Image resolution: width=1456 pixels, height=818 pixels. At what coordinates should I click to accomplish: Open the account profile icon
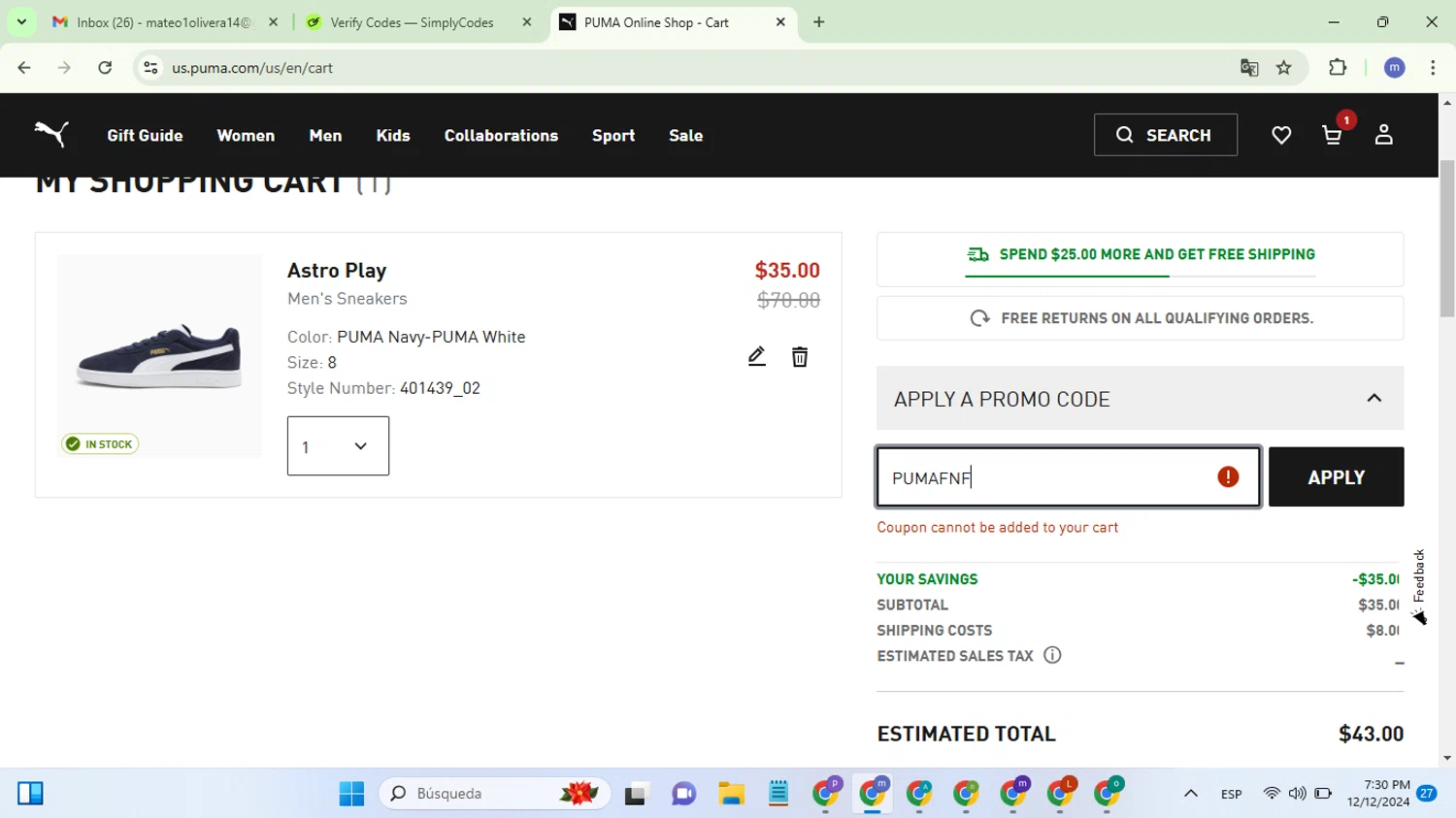click(x=1383, y=135)
